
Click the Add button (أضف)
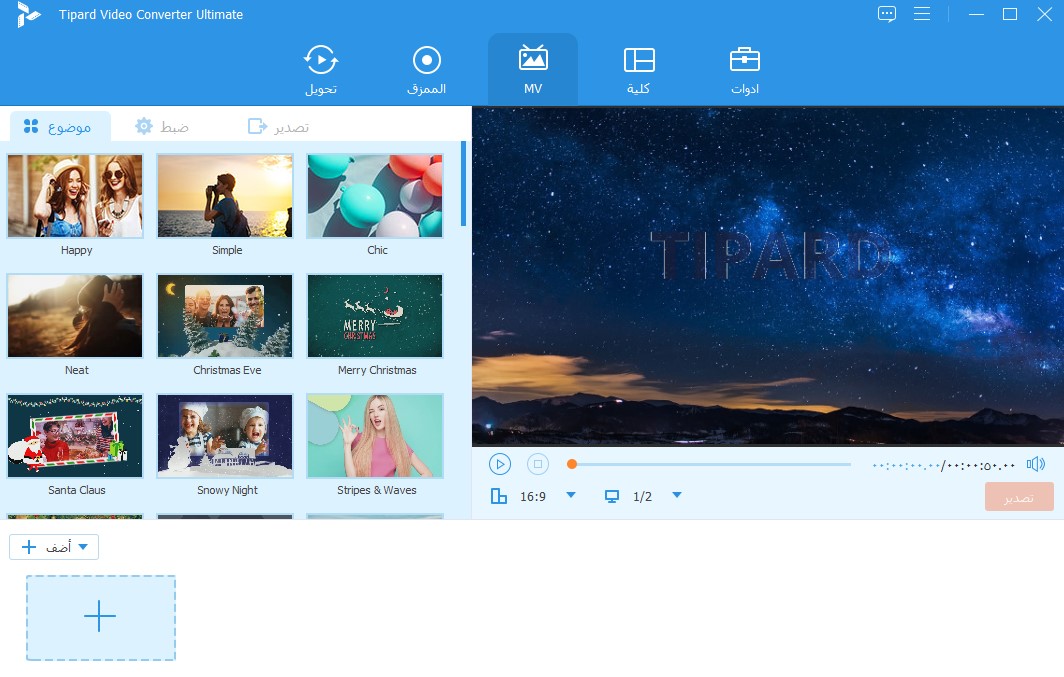click(54, 547)
